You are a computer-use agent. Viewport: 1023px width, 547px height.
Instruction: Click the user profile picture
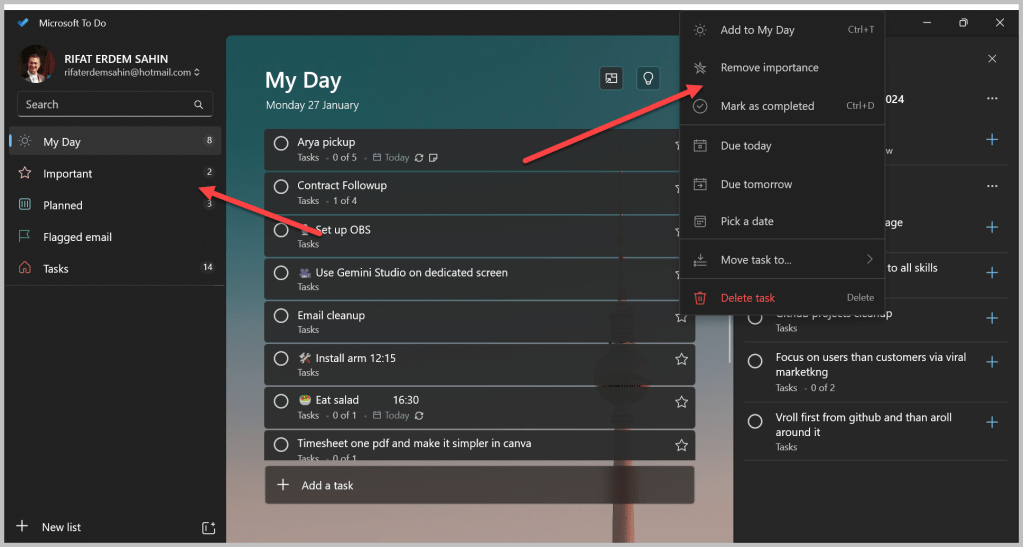pos(37,64)
